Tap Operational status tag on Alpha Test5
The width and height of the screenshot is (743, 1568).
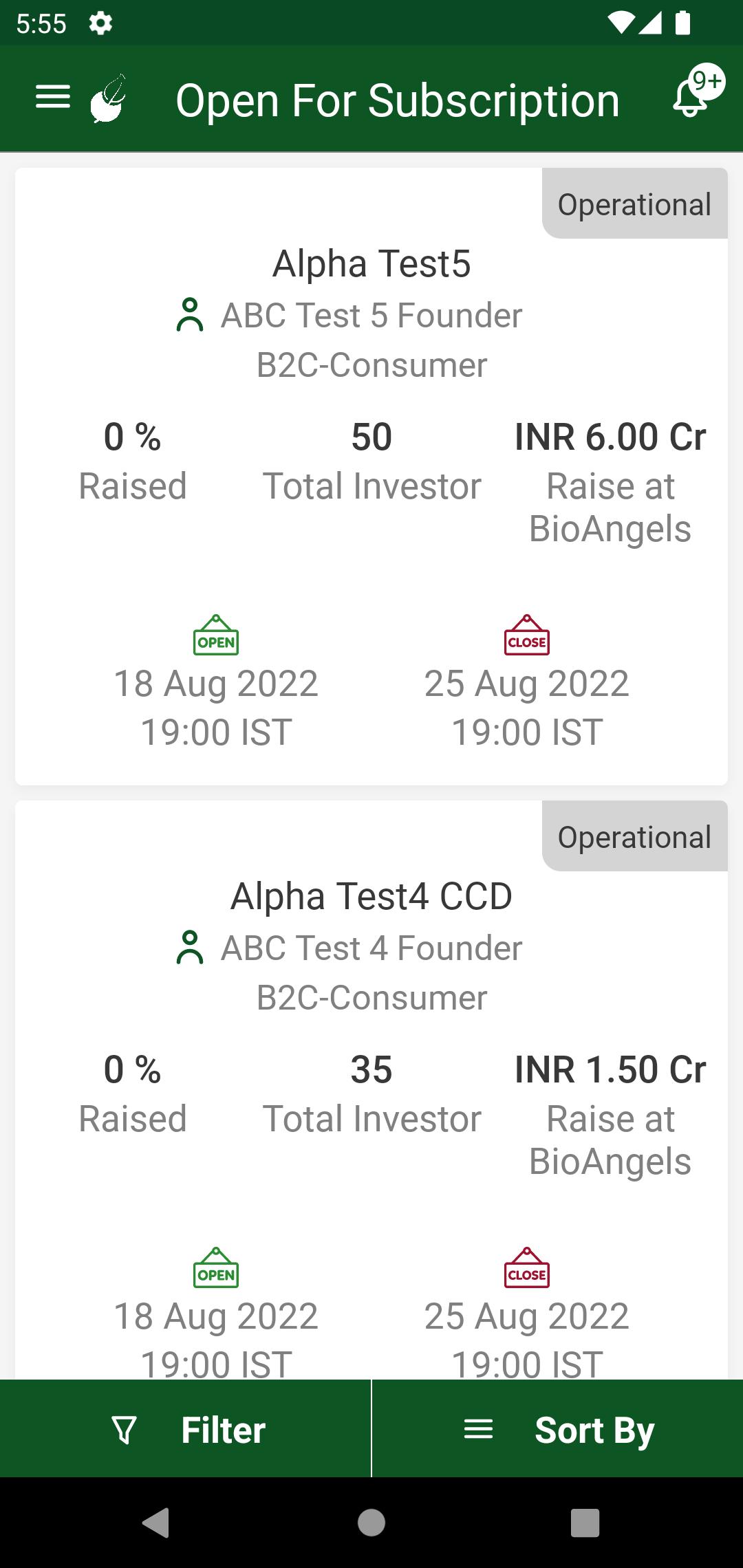(x=634, y=204)
